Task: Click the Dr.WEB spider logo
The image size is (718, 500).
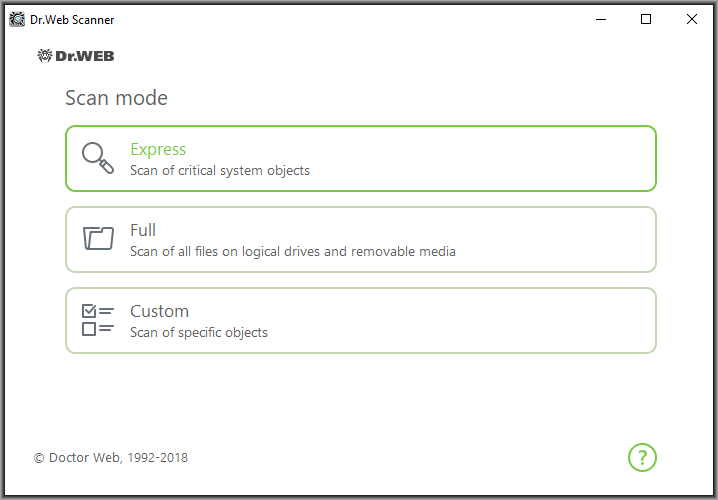Action: (76, 56)
